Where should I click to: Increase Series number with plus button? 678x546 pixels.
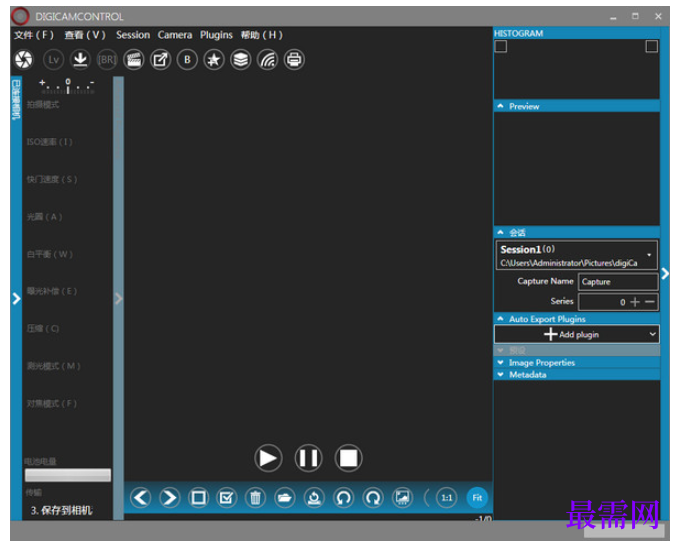635,302
